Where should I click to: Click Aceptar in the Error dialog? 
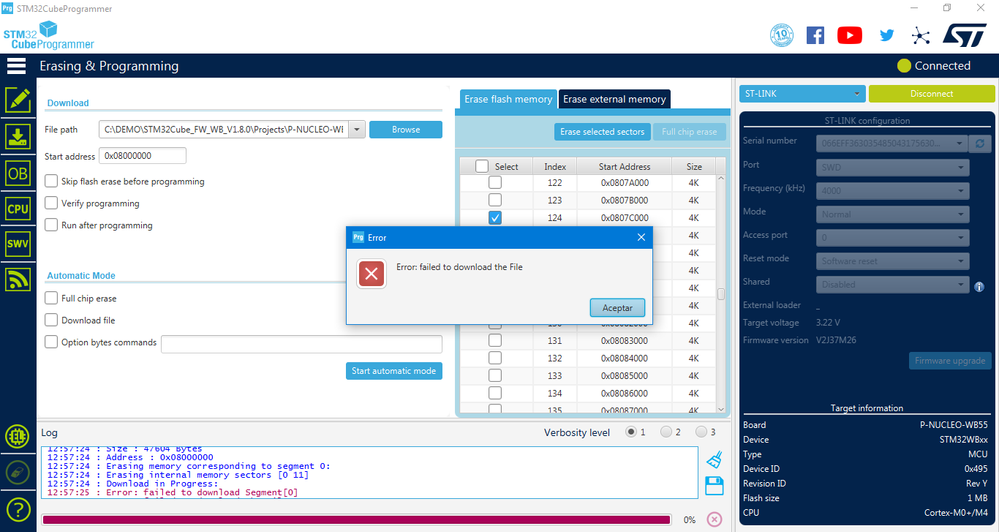tap(617, 308)
